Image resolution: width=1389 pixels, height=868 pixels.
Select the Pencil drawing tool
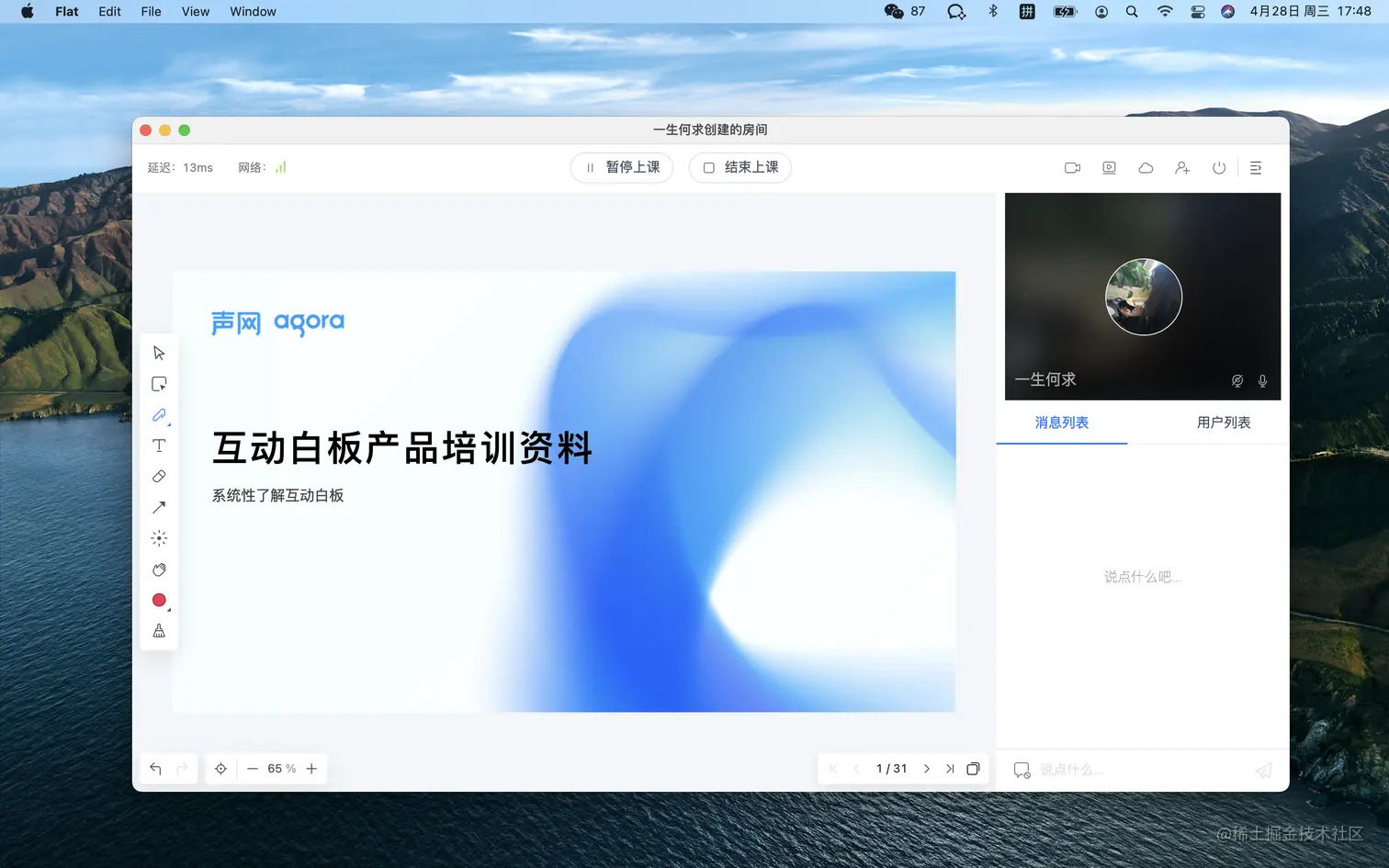159,414
